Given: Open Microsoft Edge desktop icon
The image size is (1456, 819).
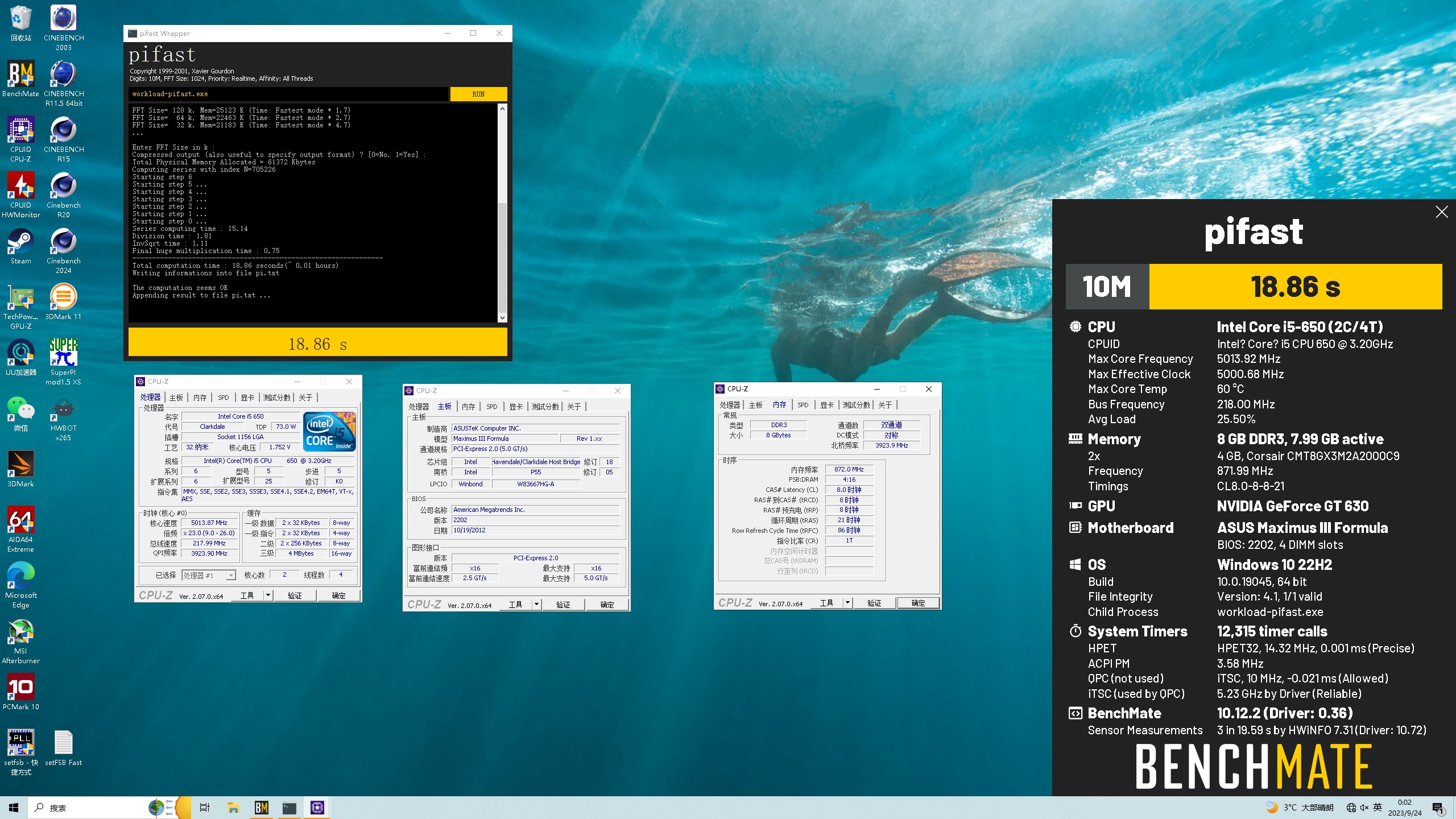Looking at the screenshot, I should tap(21, 585).
